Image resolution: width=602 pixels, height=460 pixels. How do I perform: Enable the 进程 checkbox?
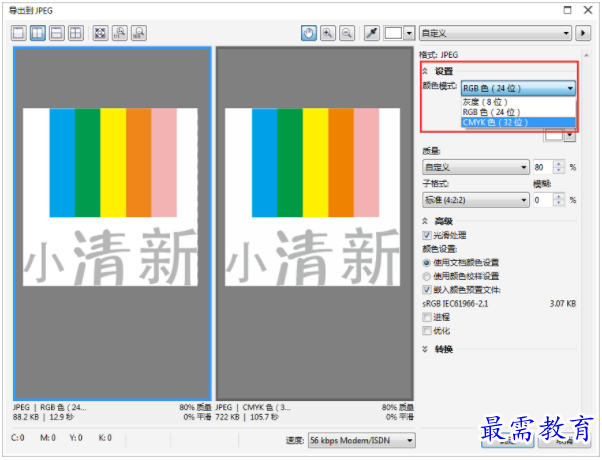point(427,317)
